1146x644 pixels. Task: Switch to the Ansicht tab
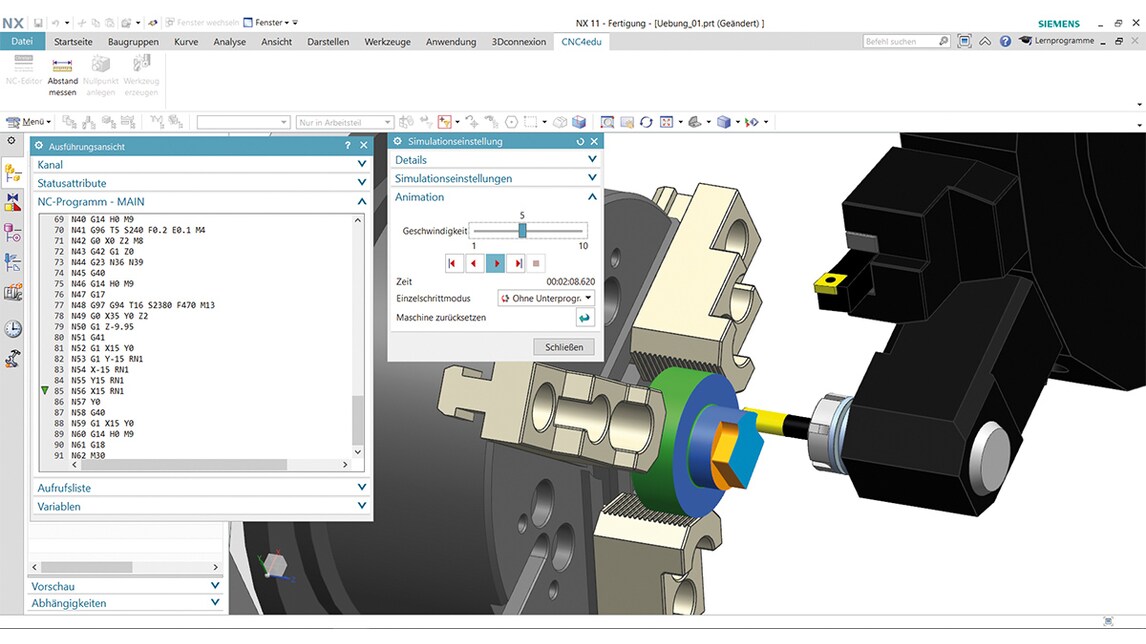276,42
